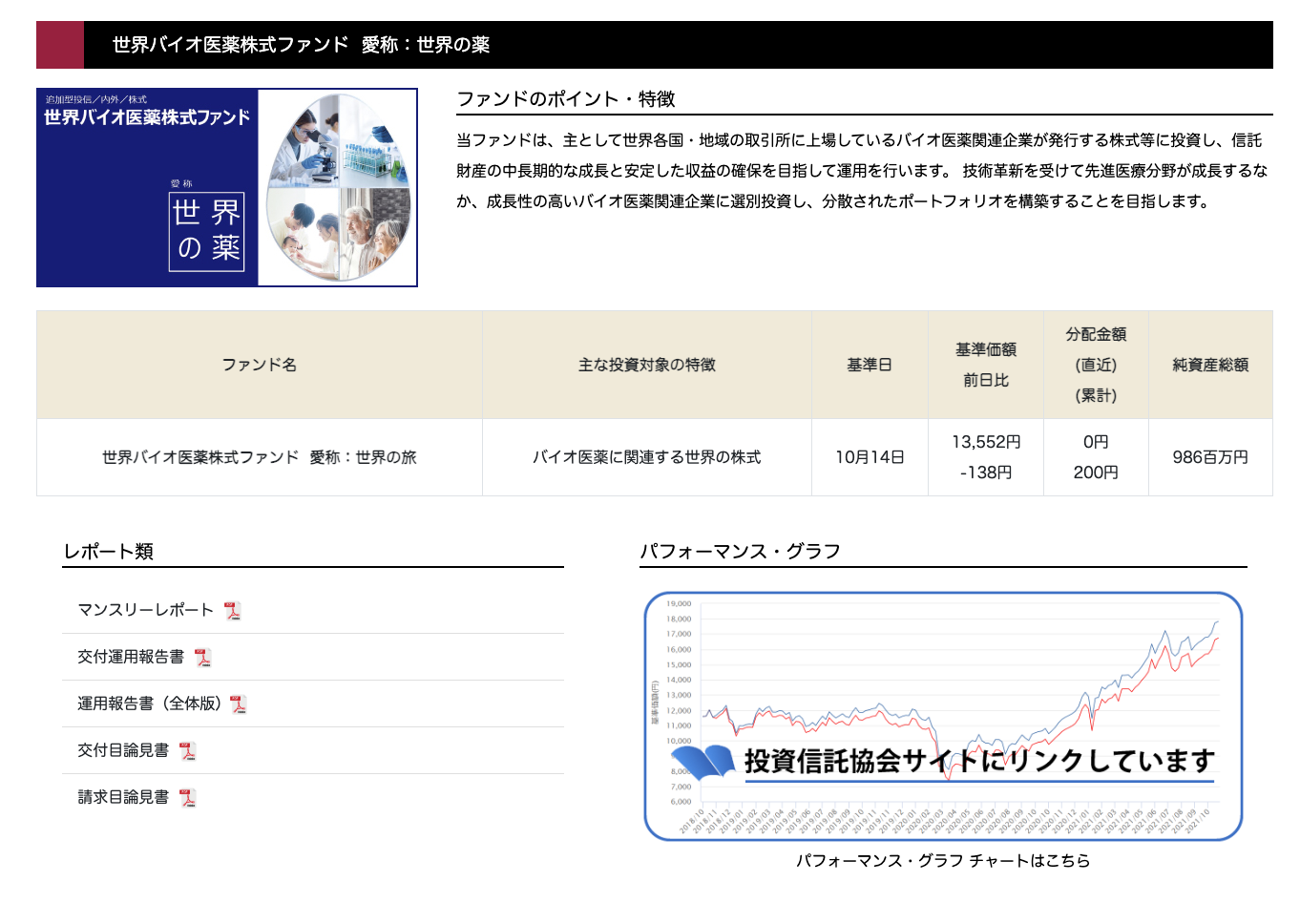Image resolution: width=1300 pixels, height=924 pixels.
Task: Follow the パフォーマンス・グラフ チャートはこちら link
Action: click(x=943, y=861)
